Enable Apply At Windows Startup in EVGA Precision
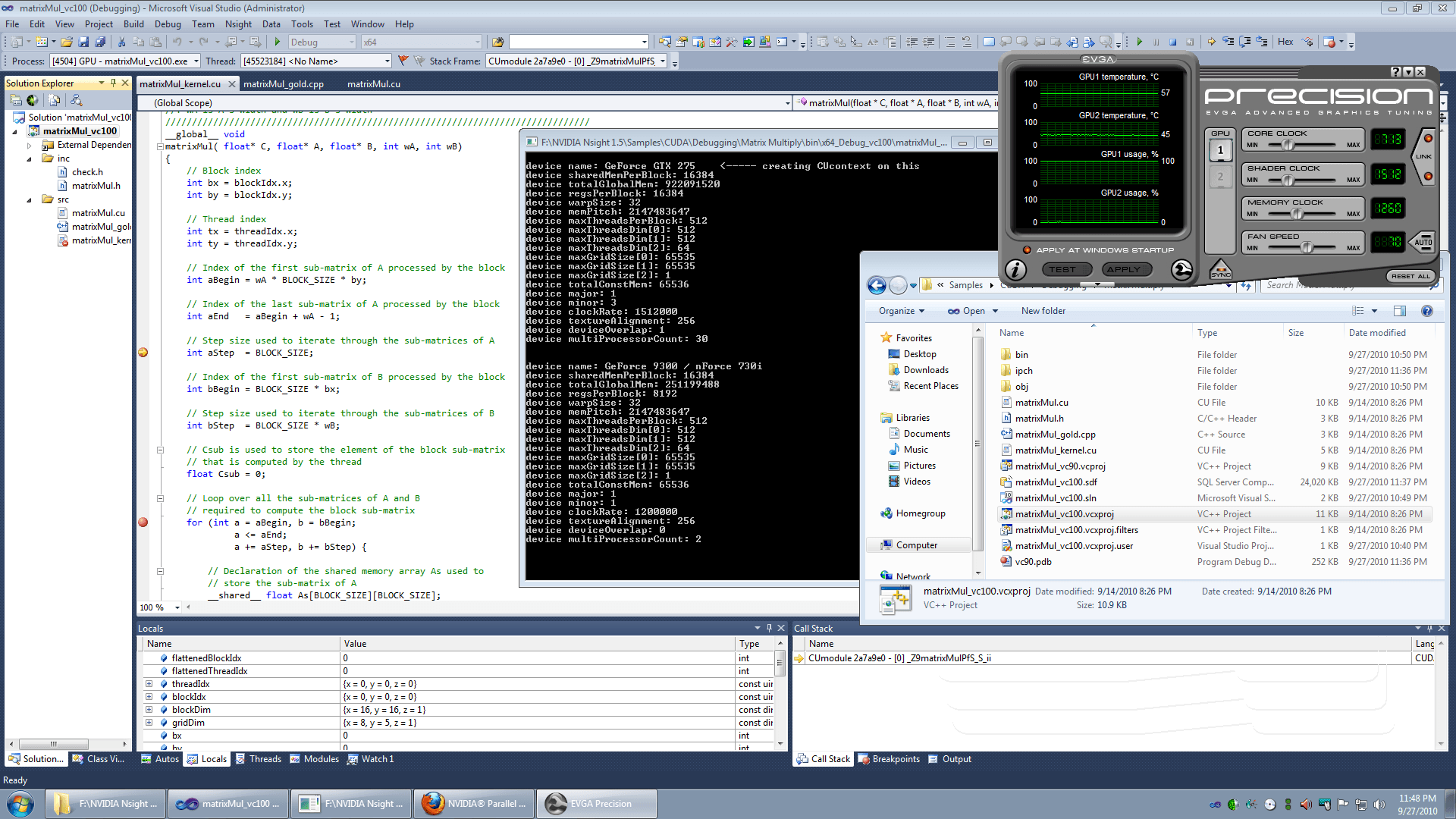 click(x=1027, y=249)
